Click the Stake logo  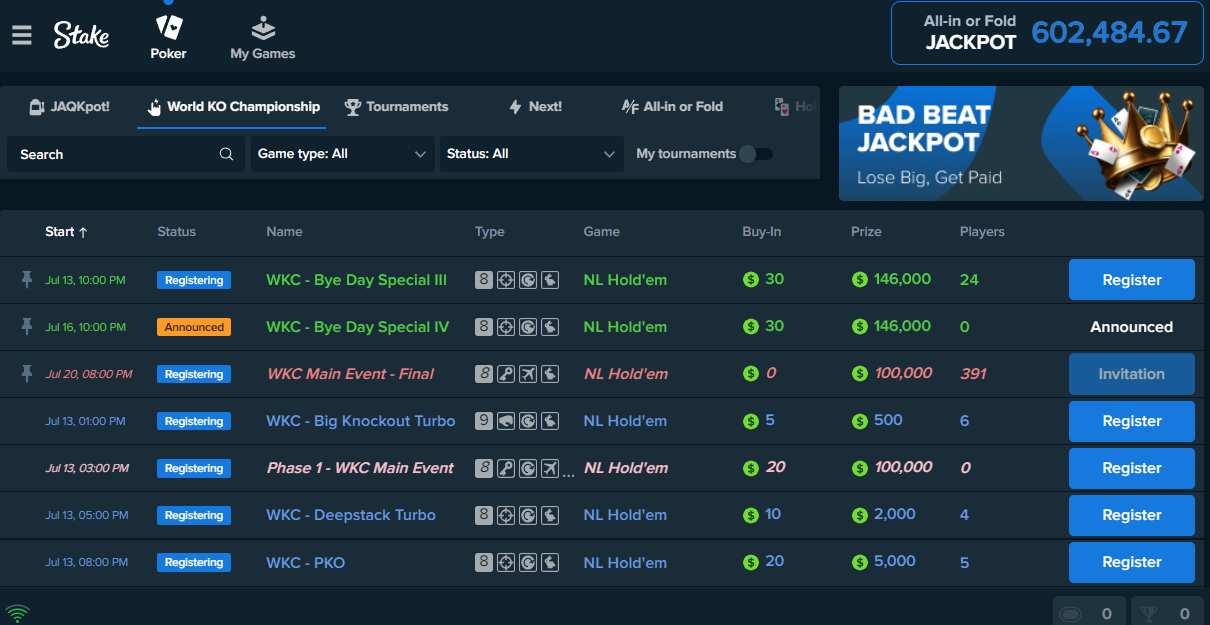[x=81, y=35]
